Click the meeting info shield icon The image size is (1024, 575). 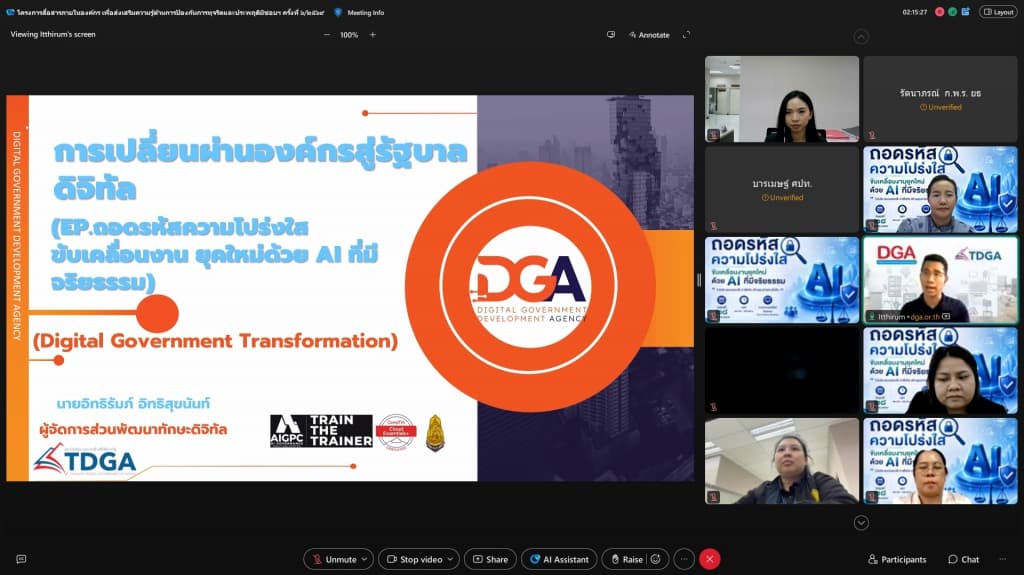coord(338,12)
